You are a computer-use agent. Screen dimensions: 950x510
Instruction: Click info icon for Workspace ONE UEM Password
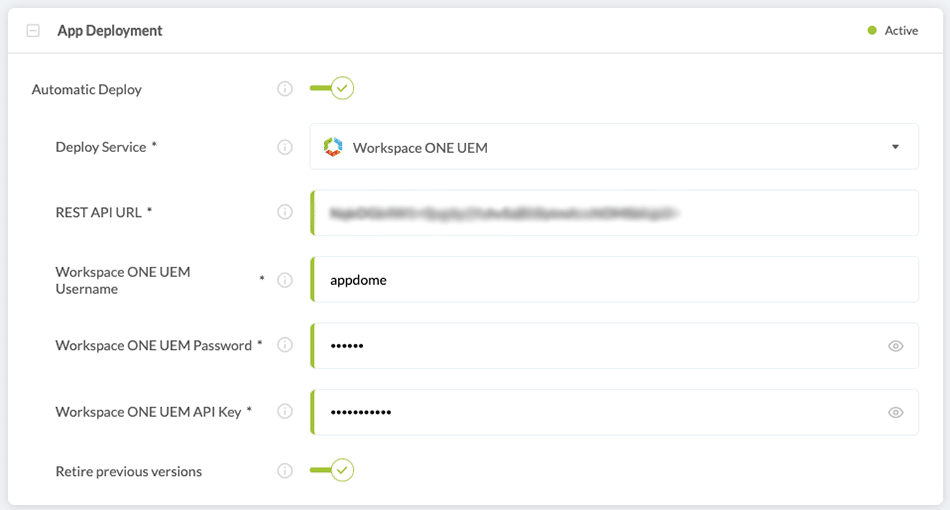pyautogui.click(x=285, y=345)
